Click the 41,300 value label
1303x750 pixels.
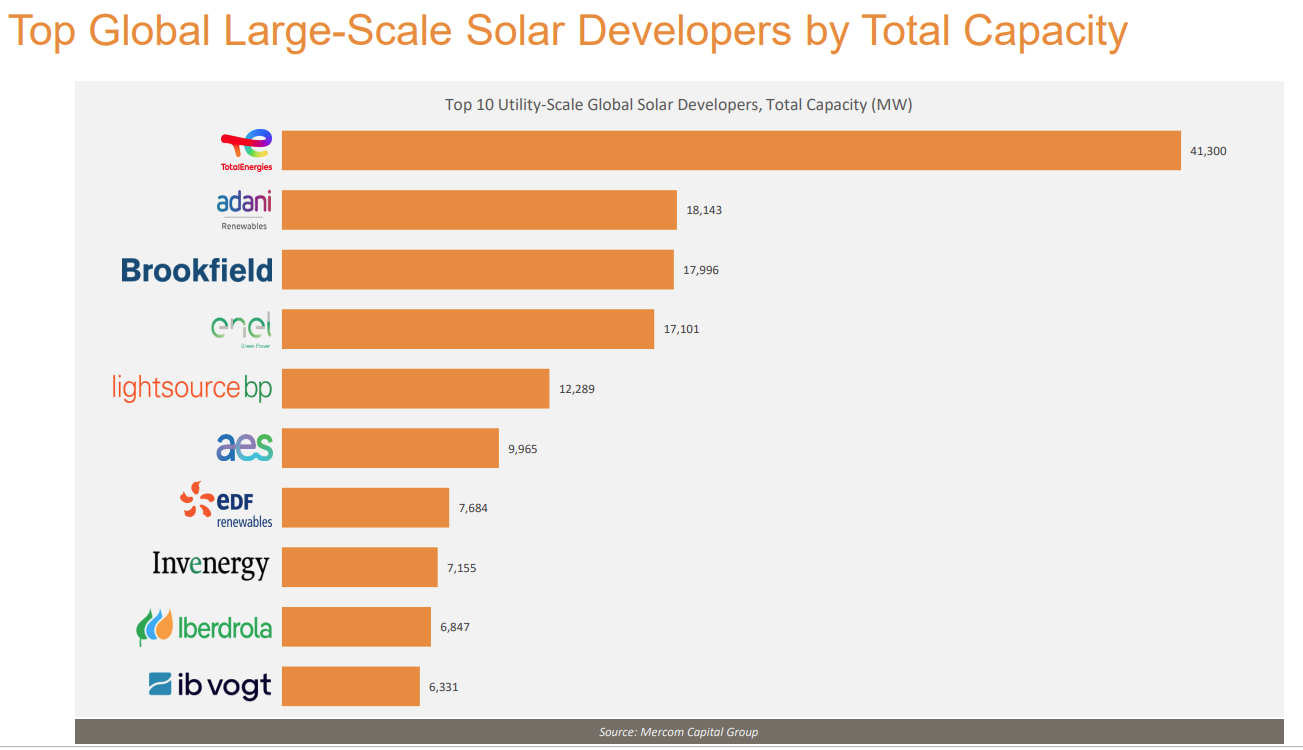coord(1208,151)
